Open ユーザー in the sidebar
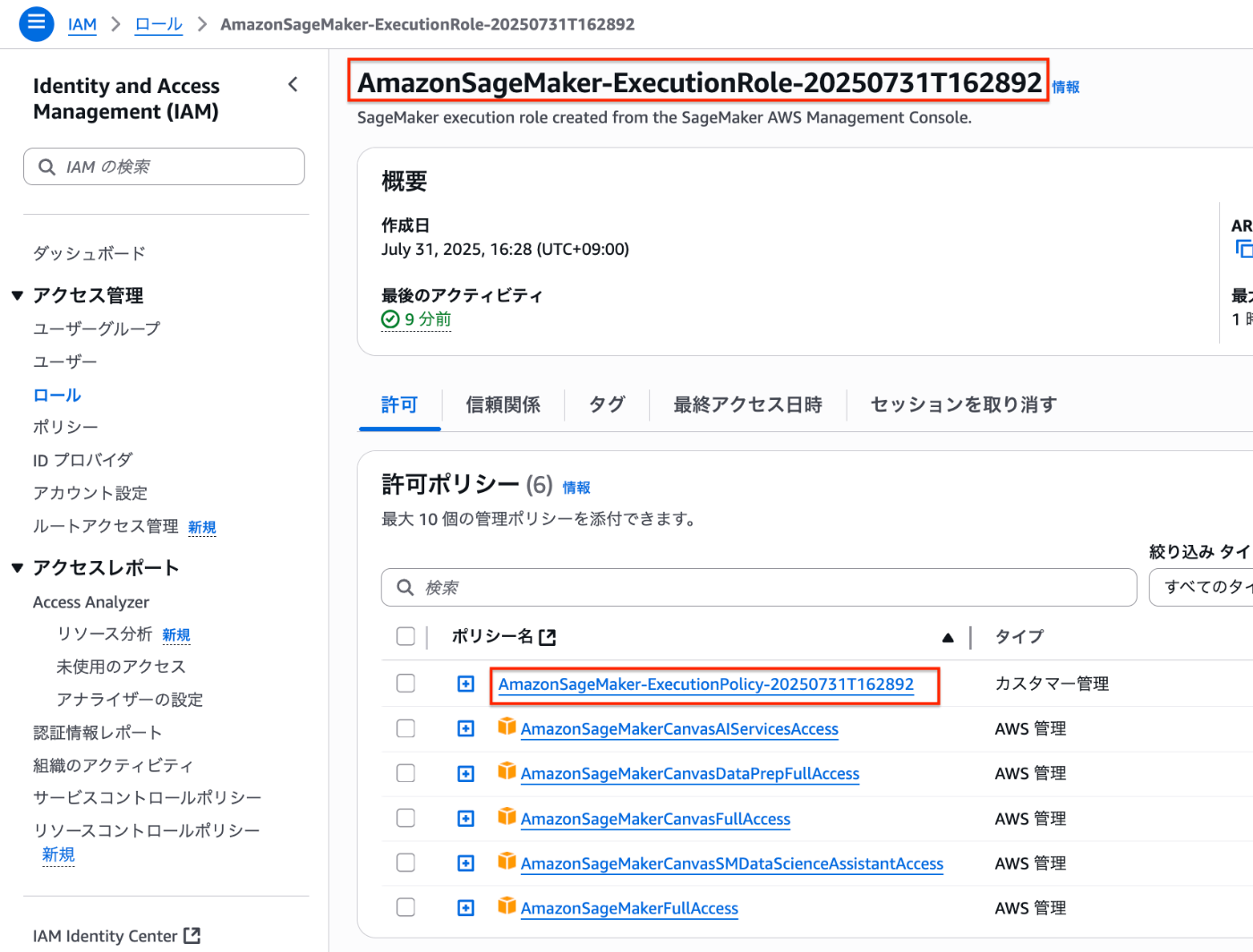 tap(65, 361)
